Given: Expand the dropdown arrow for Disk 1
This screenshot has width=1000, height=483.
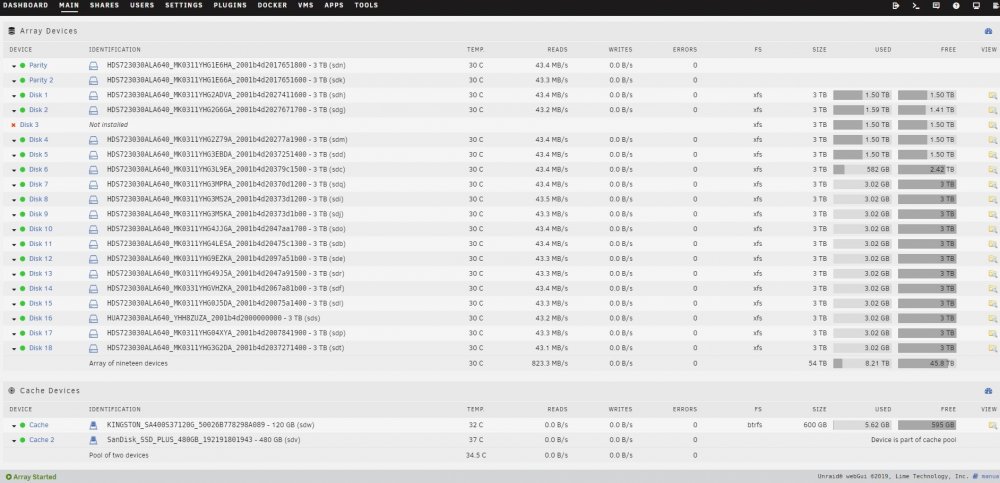Looking at the screenshot, I should click(14, 96).
